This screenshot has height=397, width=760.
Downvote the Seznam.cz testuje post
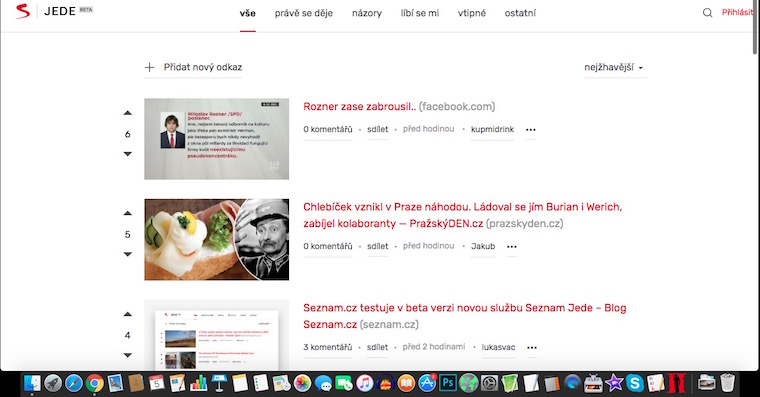127,355
